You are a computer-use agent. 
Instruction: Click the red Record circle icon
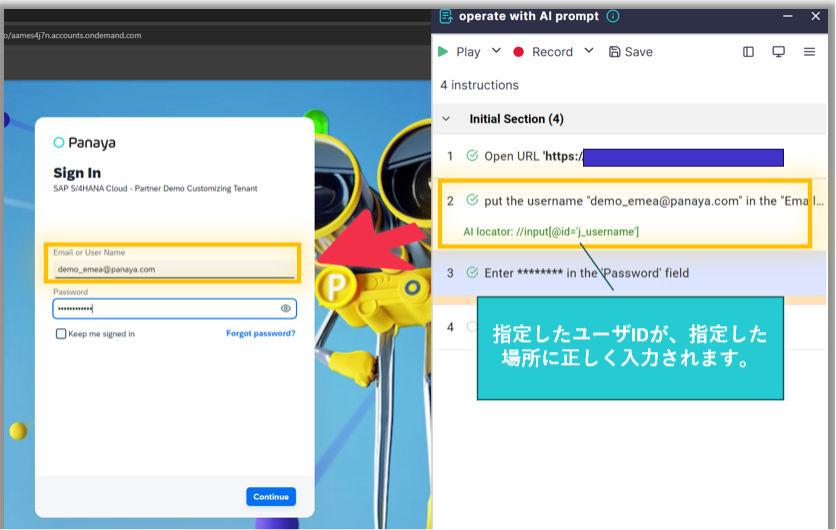pos(518,52)
